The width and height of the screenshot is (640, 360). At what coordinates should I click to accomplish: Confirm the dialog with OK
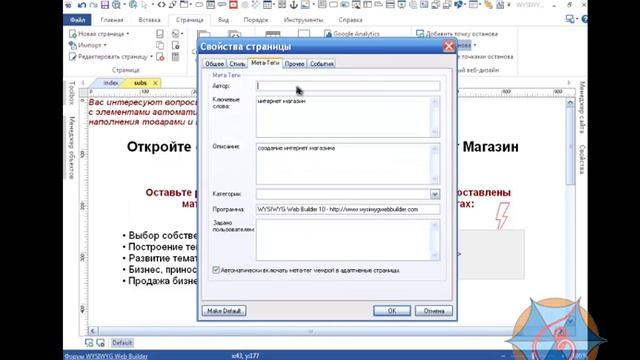coord(392,311)
